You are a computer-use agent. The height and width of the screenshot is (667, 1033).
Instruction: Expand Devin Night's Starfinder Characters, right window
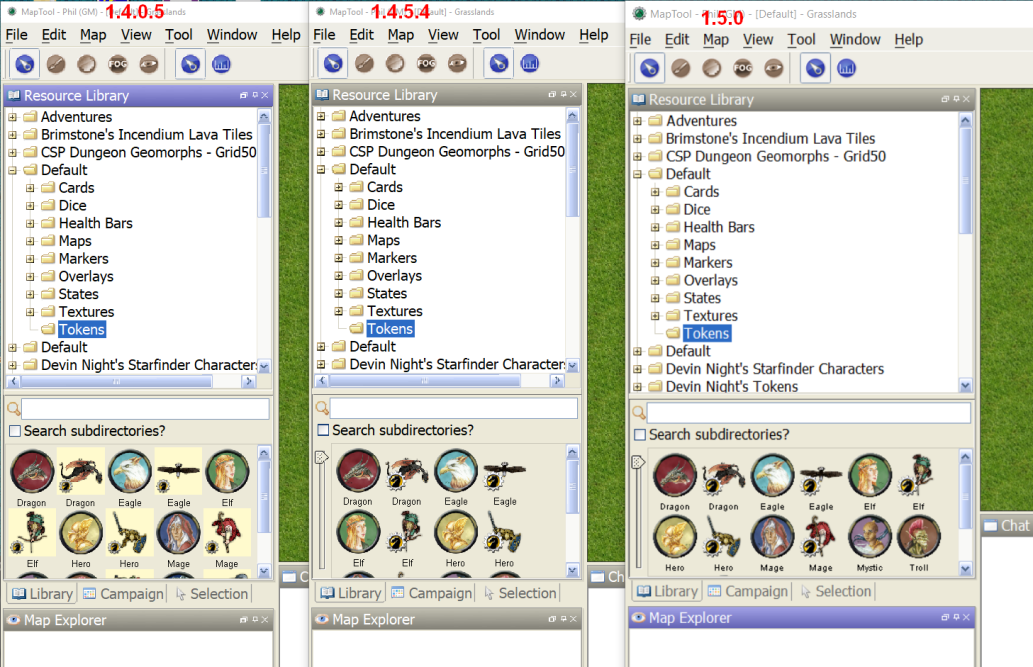[x=637, y=369]
